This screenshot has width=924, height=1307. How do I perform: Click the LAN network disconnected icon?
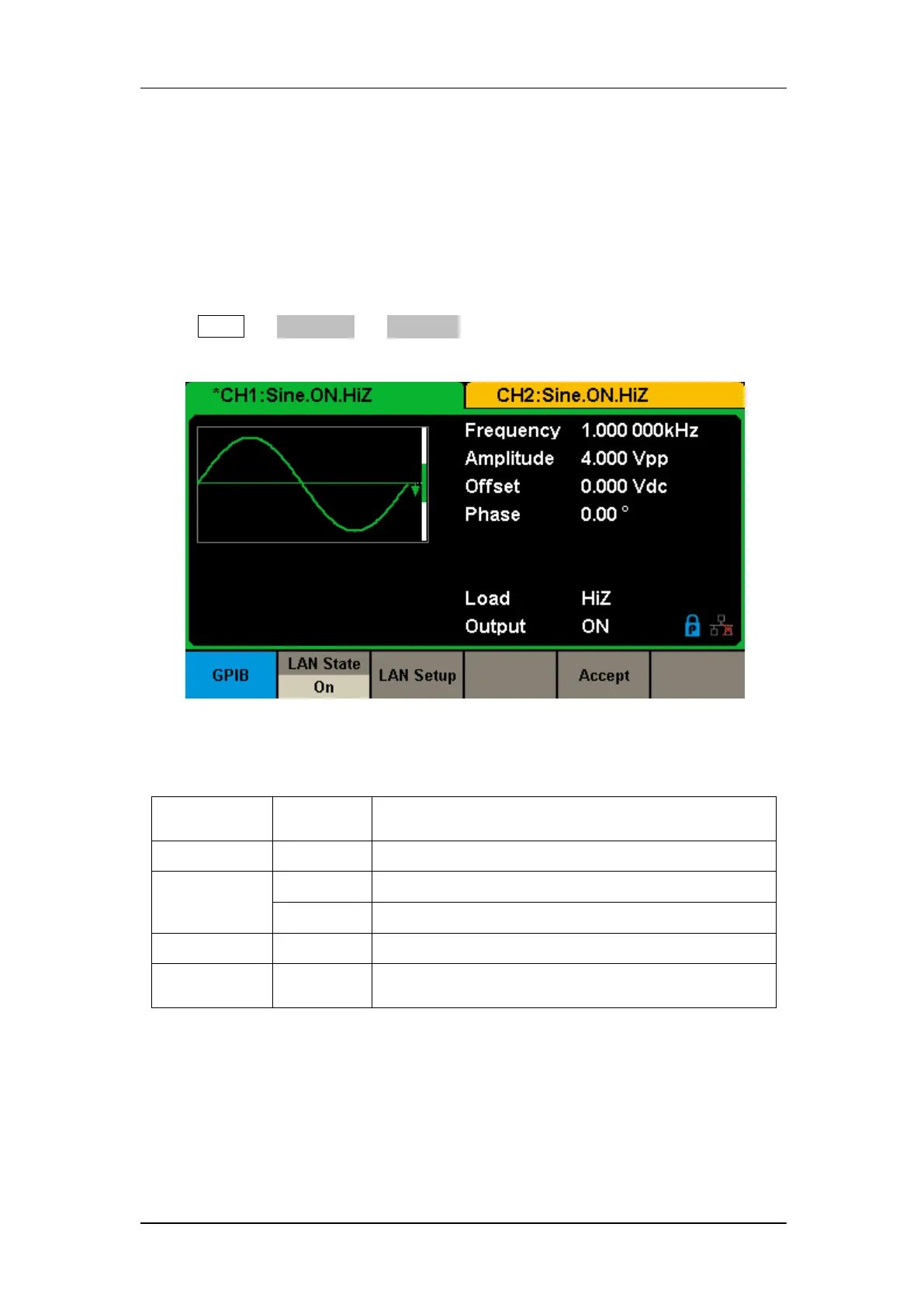[722, 626]
